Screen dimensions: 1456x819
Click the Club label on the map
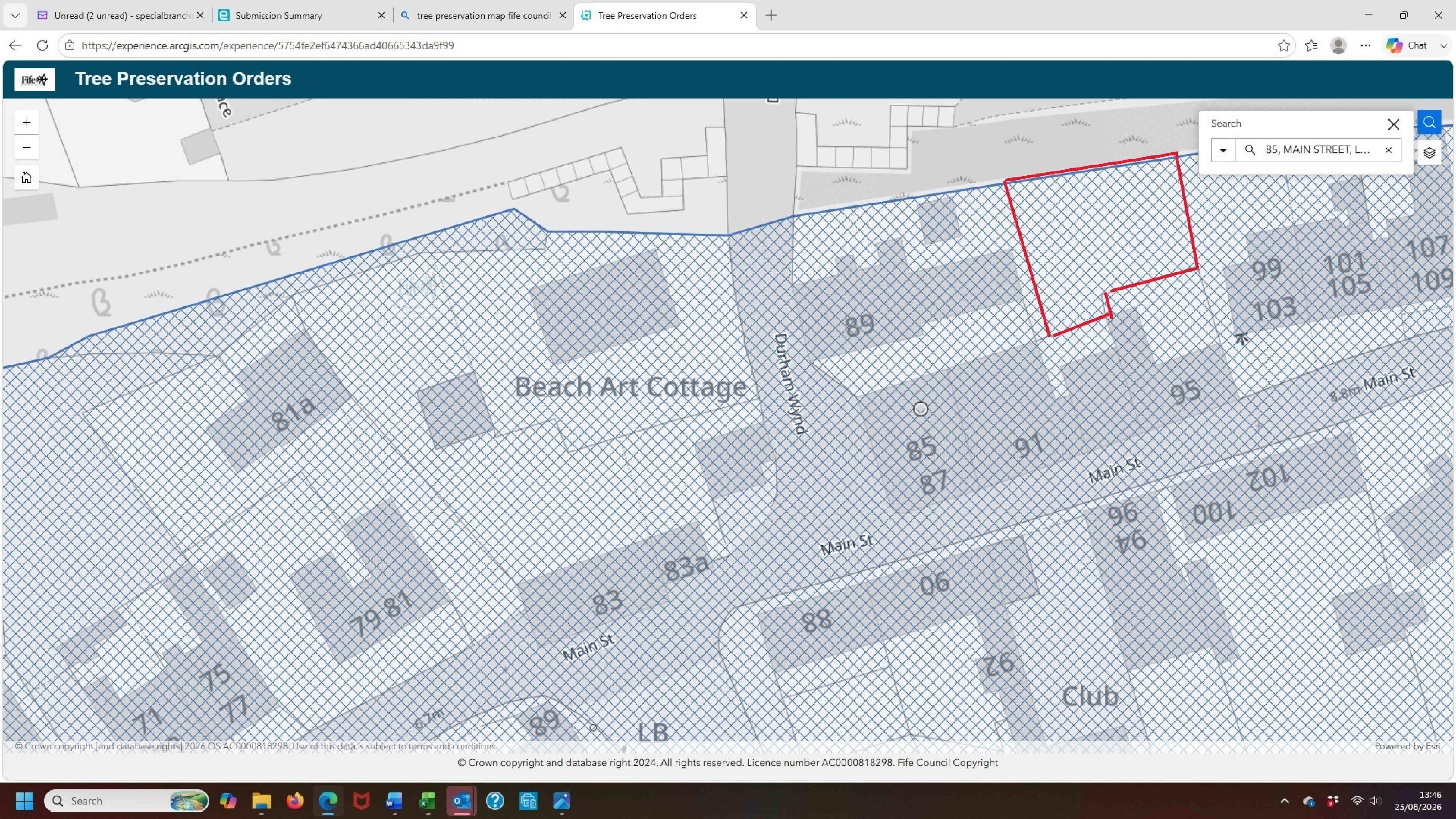point(1090,696)
